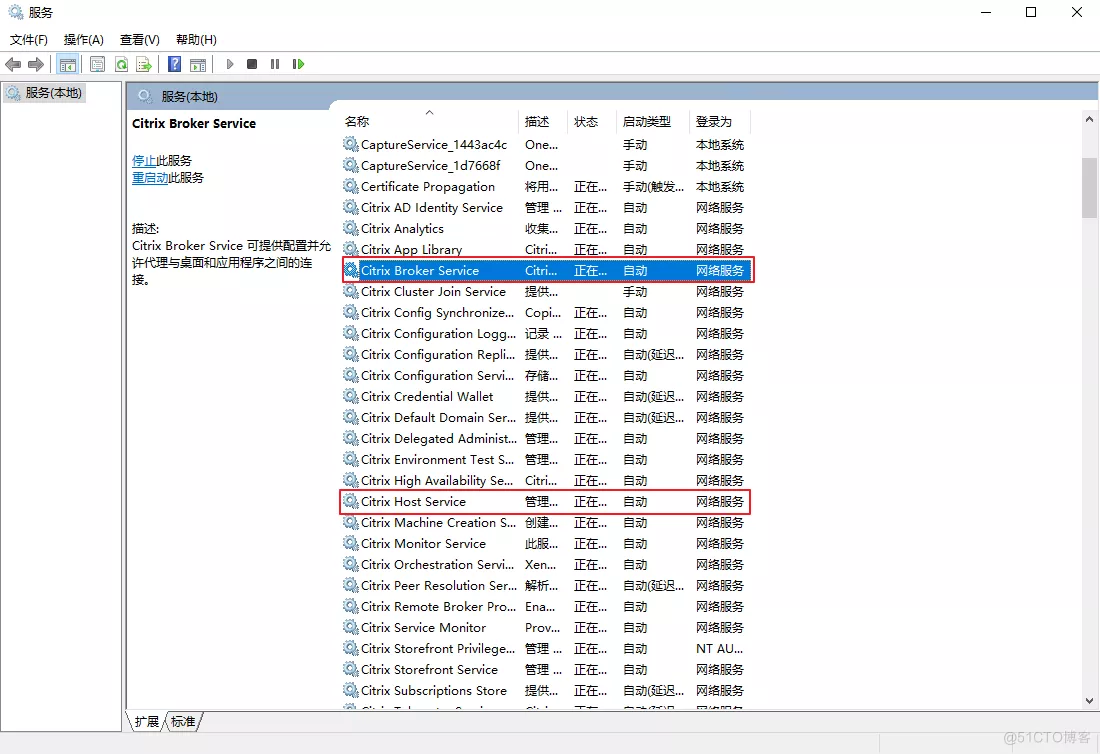Click gear icon of Certificate Propagation row
The width and height of the screenshot is (1100, 754).
click(x=351, y=186)
